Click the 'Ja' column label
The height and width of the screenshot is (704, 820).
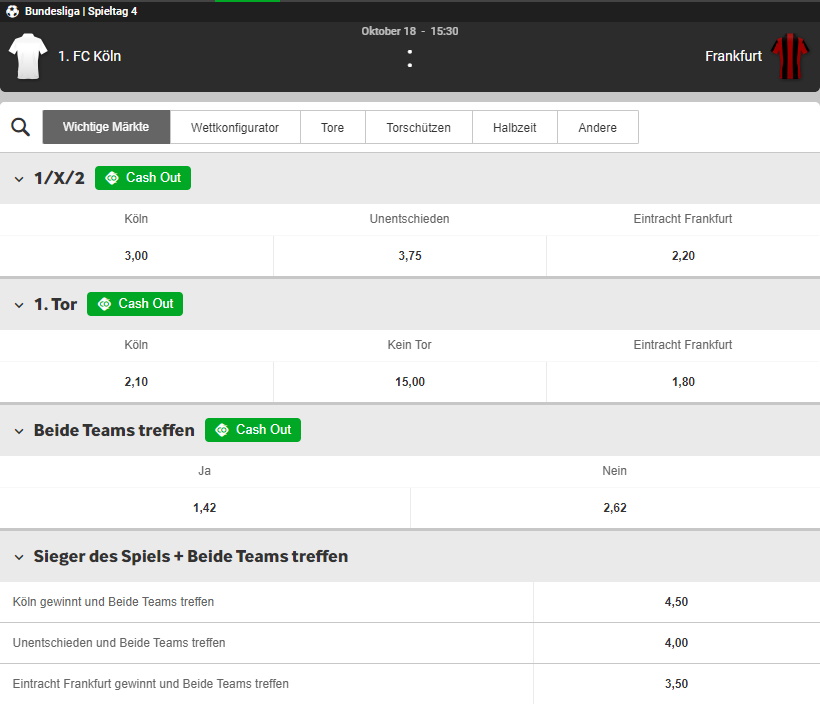pos(204,471)
